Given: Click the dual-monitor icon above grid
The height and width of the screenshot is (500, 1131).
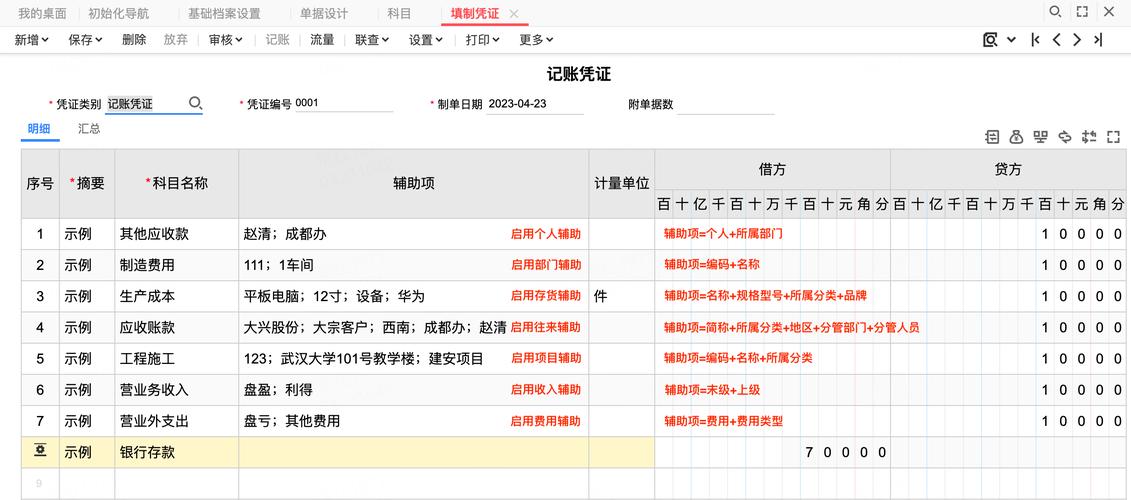Looking at the screenshot, I should tap(1040, 136).
